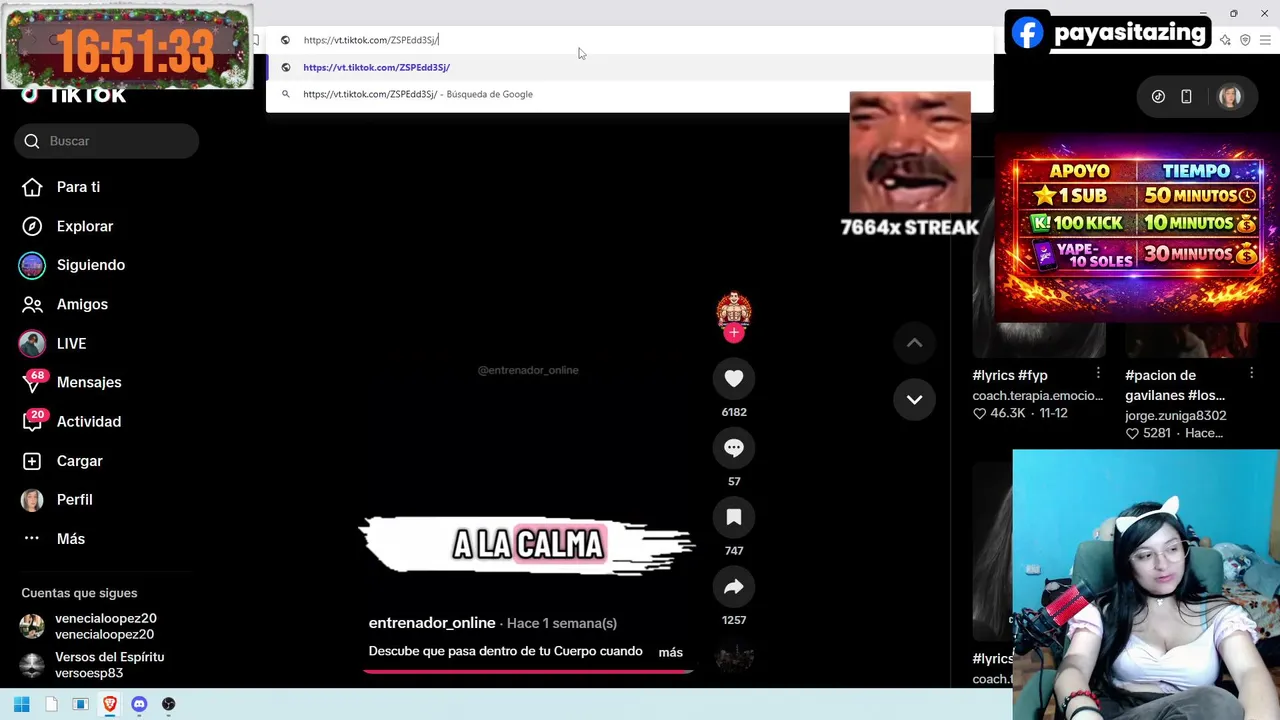Open the entrenador_online username link
Screen dimensions: 1280x720
[432, 623]
